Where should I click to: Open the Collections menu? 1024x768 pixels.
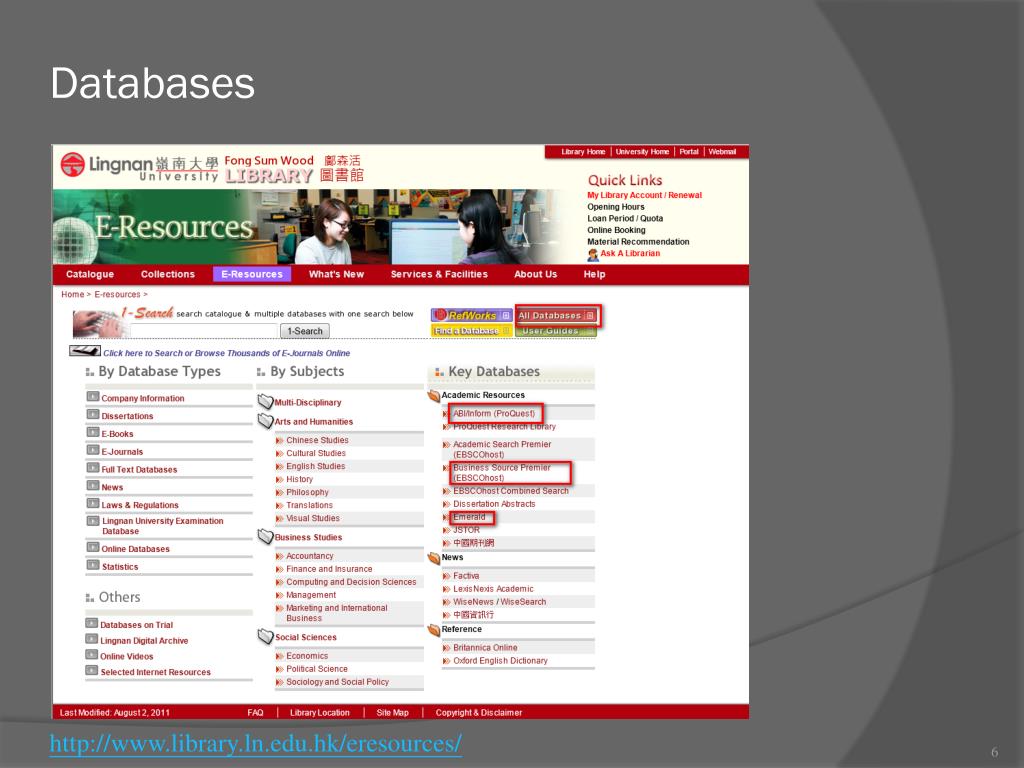point(168,274)
